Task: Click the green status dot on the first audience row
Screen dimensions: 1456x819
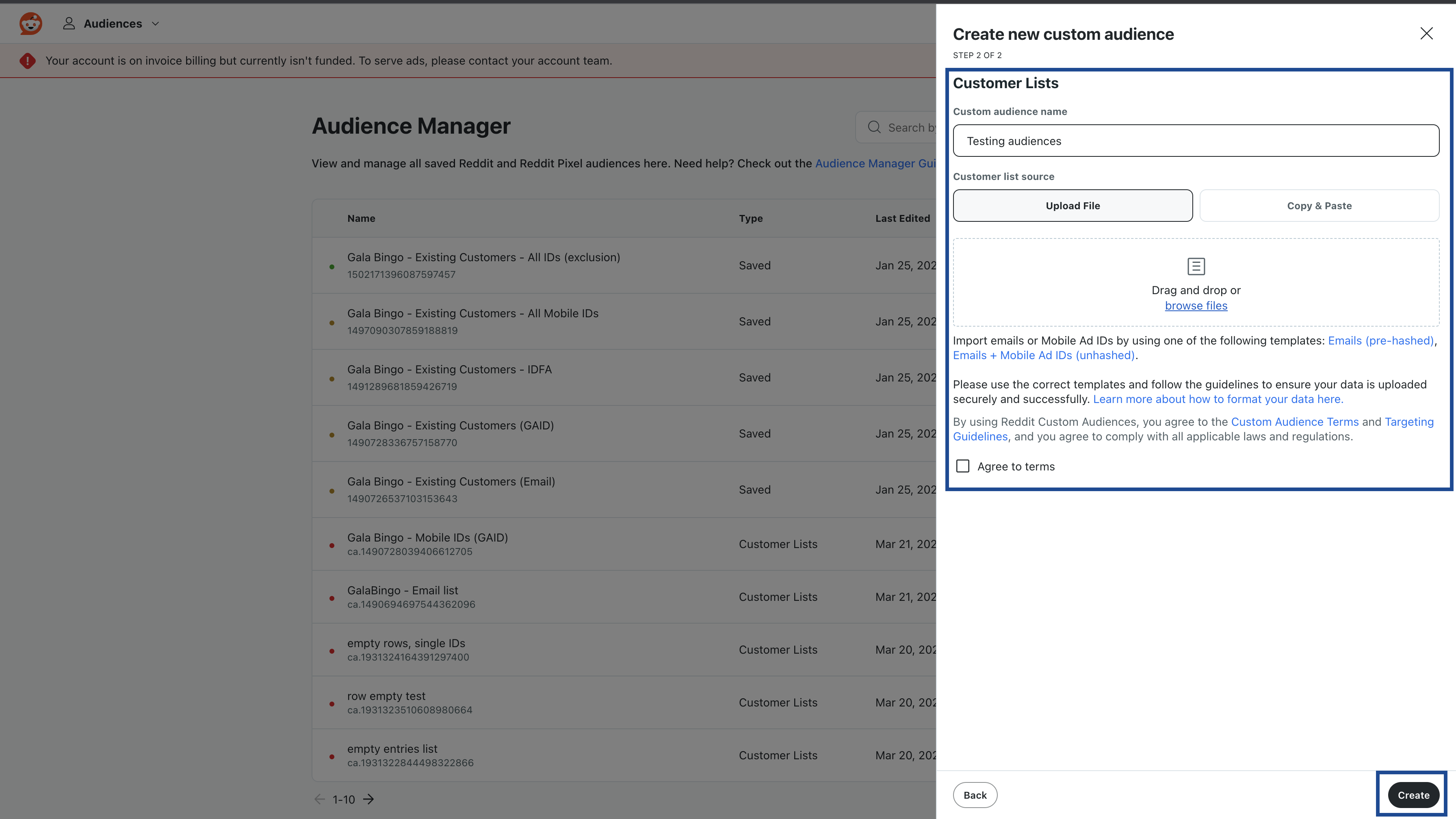Action: 332,266
